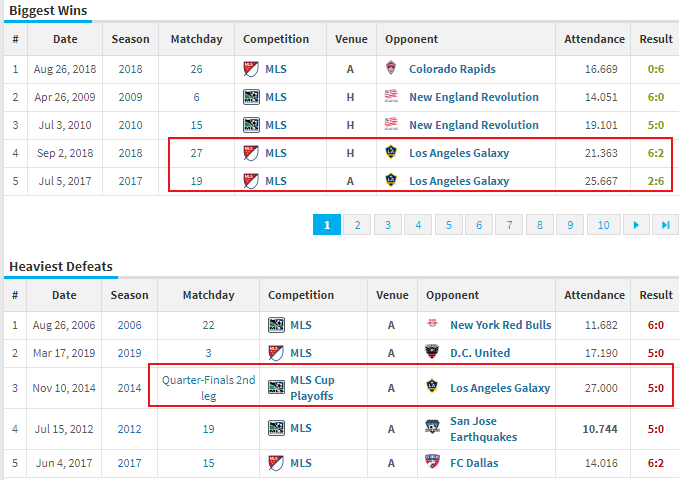This screenshot has height=480, width=679.
Task: Jump to last page arrow button
Action: [664, 225]
